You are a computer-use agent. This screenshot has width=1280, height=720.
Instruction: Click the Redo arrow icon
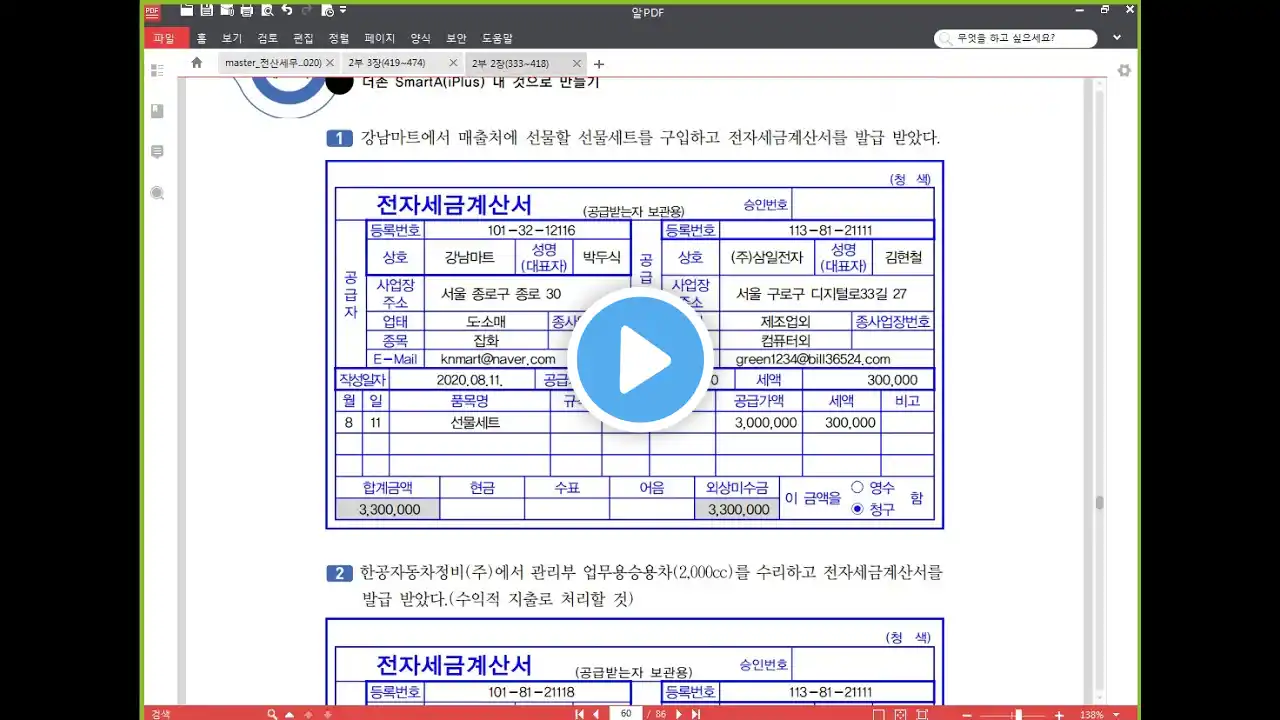pyautogui.click(x=307, y=10)
